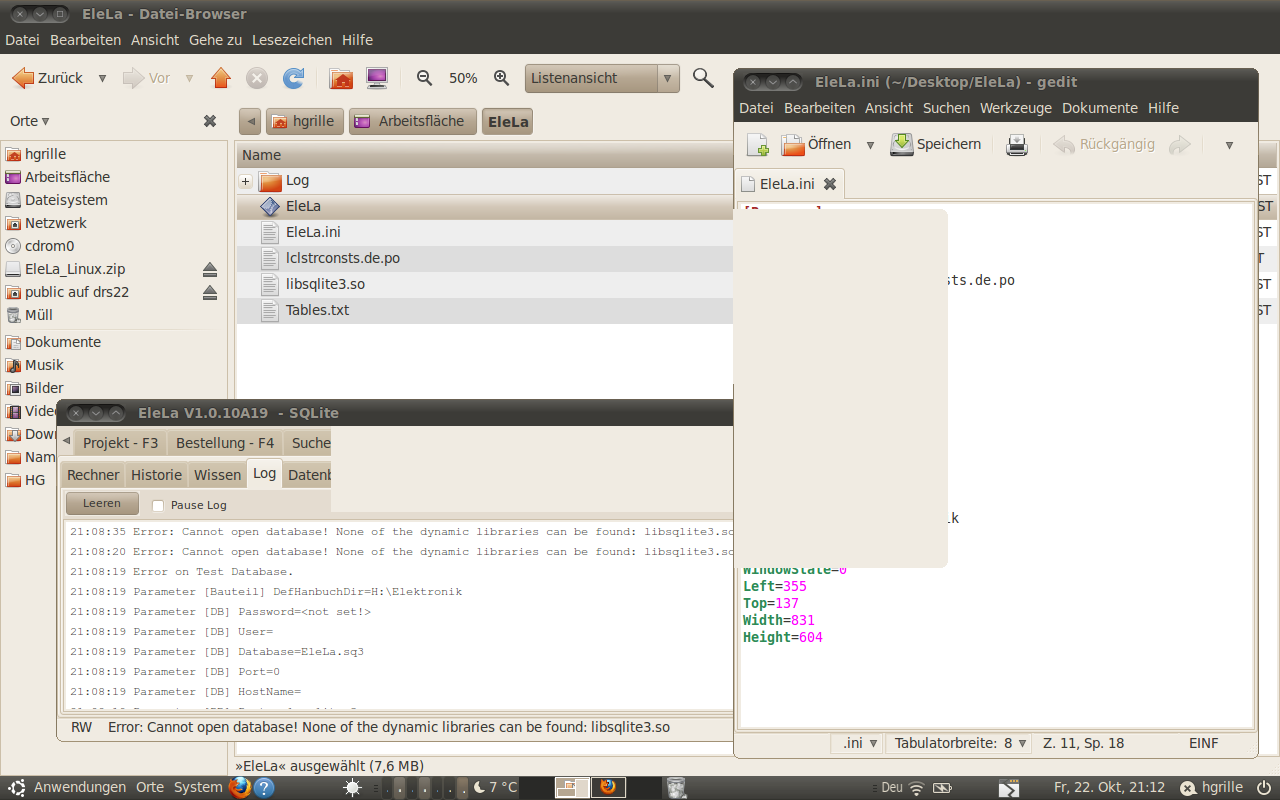Screen dimensions: 1280x800
Task: Open the trash icon in the bottom panel
Action: tap(676, 787)
